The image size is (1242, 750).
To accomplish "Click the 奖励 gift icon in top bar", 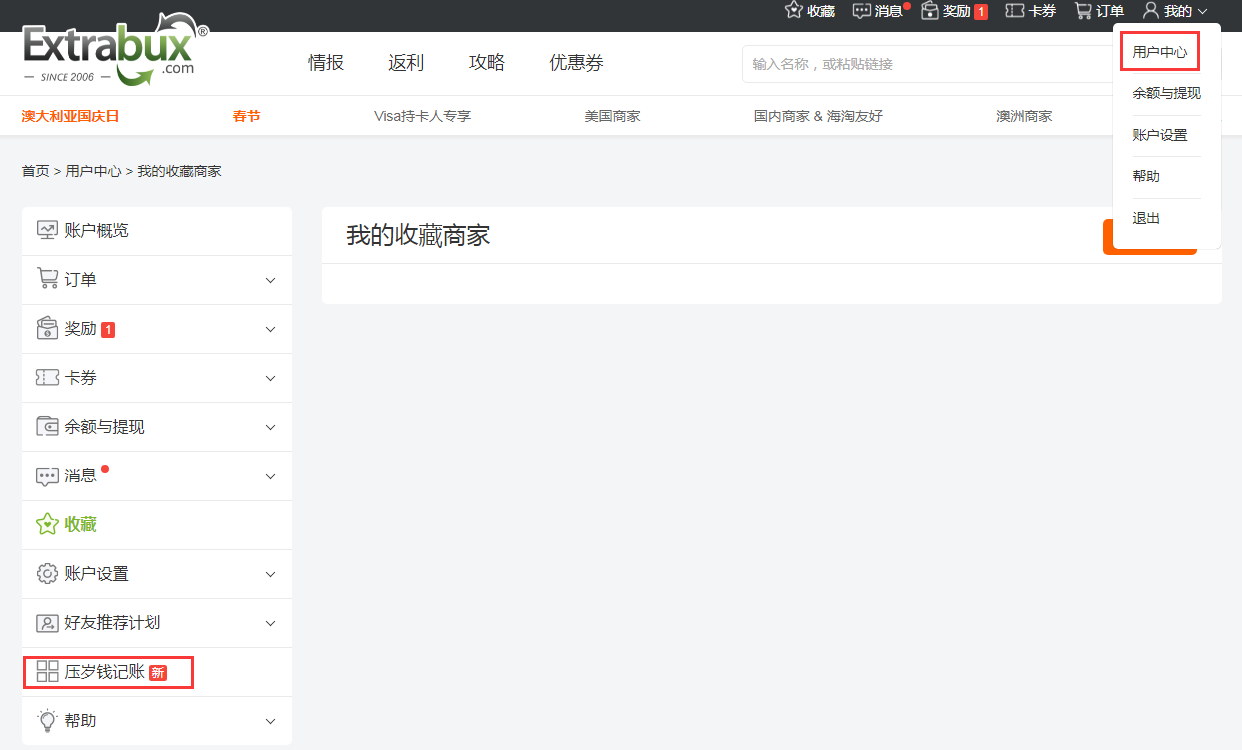I will 930,11.
